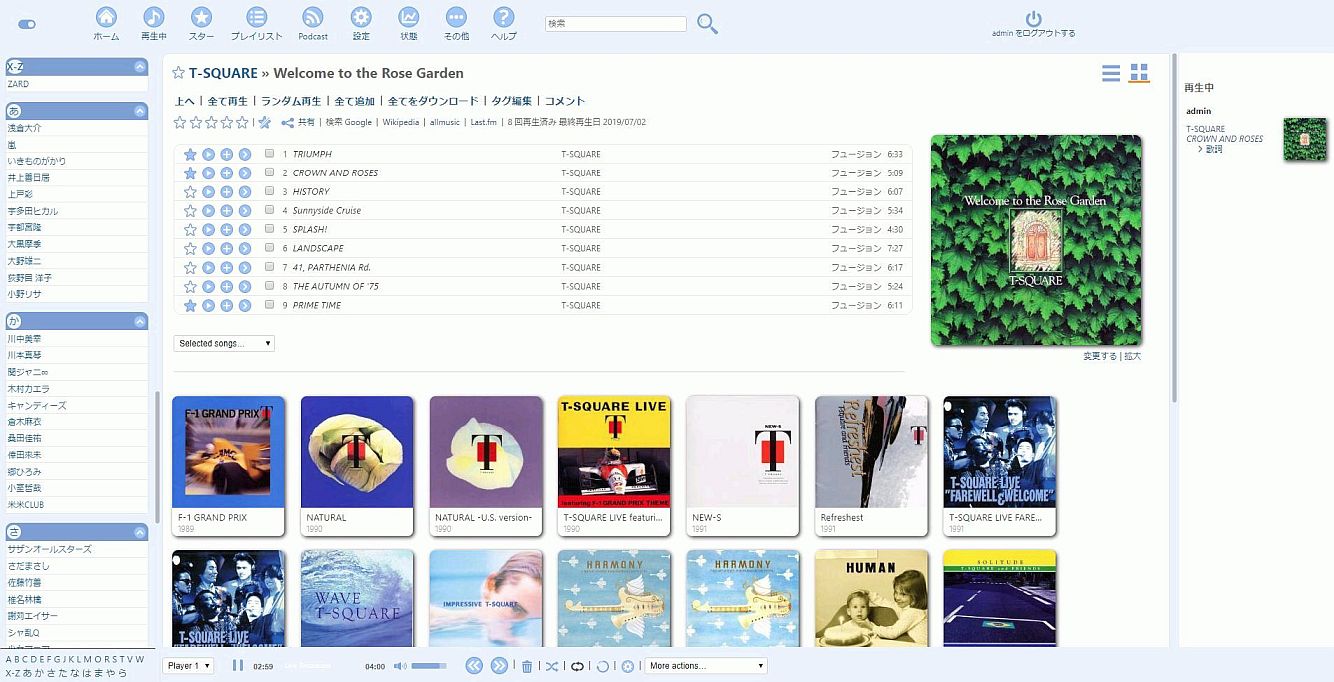Click 全て追加 add all
1334x682 pixels.
click(354, 101)
